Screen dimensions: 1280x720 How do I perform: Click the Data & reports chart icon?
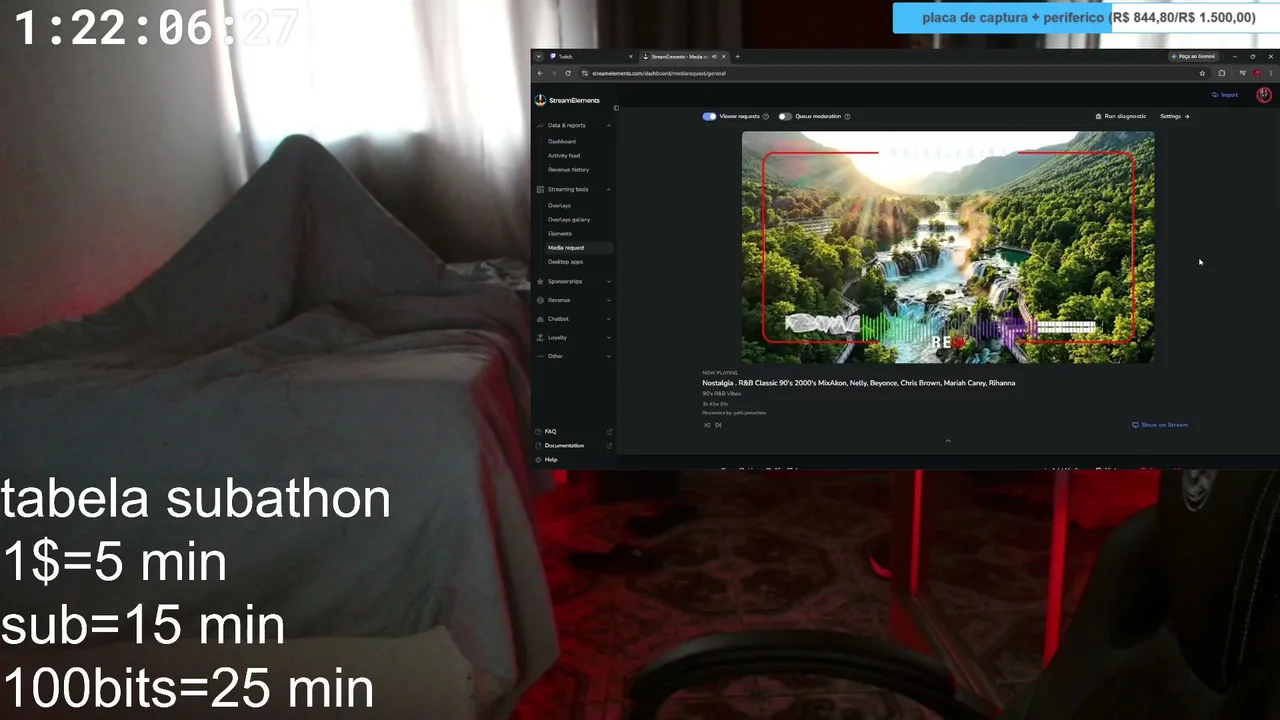pos(540,125)
